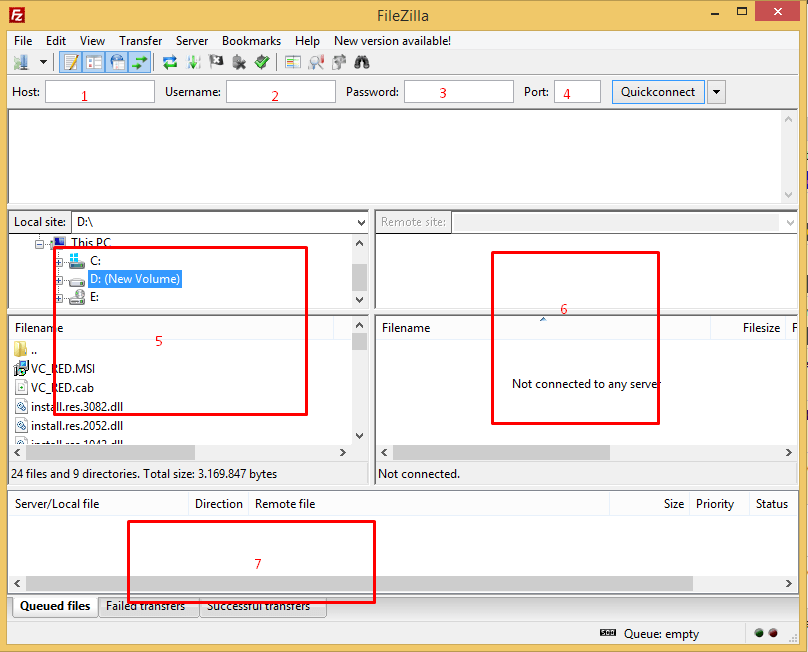The height and width of the screenshot is (652, 808).
Task: Toggle synchronized browsing mode
Action: point(338,62)
